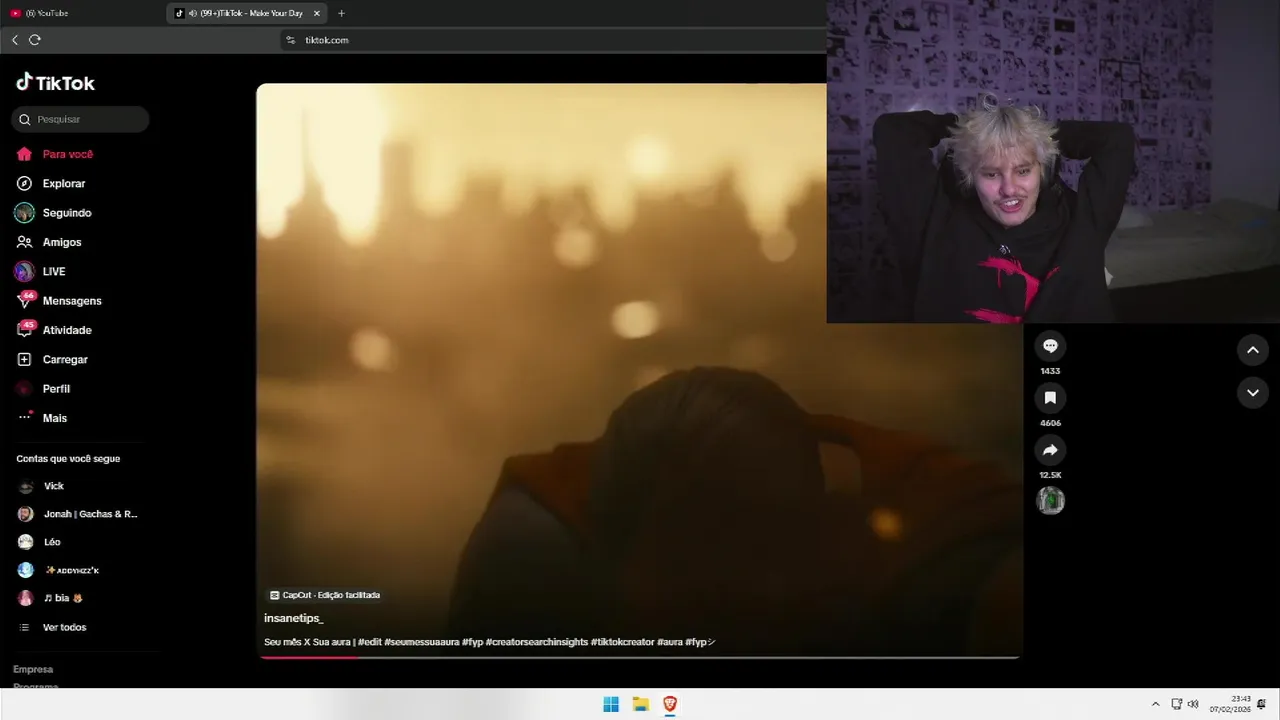Open Amigos section

tap(62, 242)
